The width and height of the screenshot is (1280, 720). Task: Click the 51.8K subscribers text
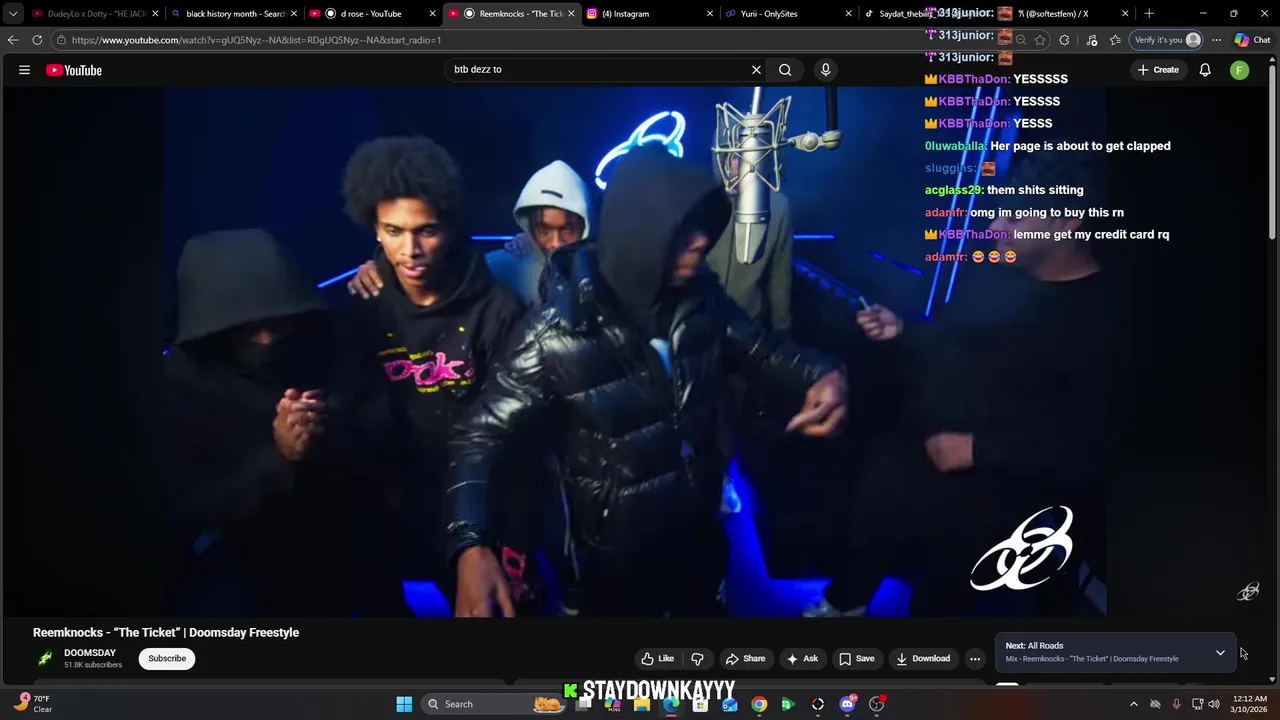point(93,665)
